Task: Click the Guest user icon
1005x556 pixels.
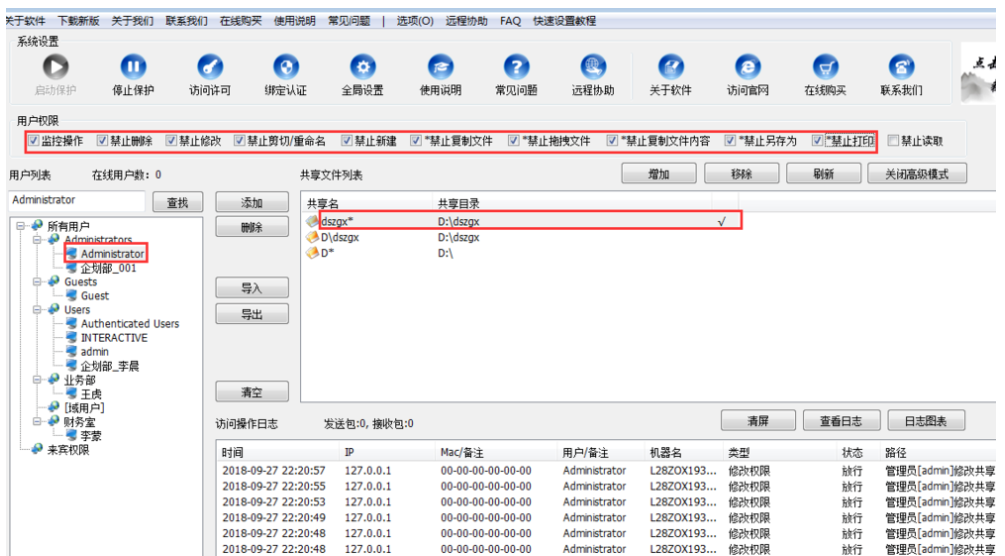Action: coord(72,296)
